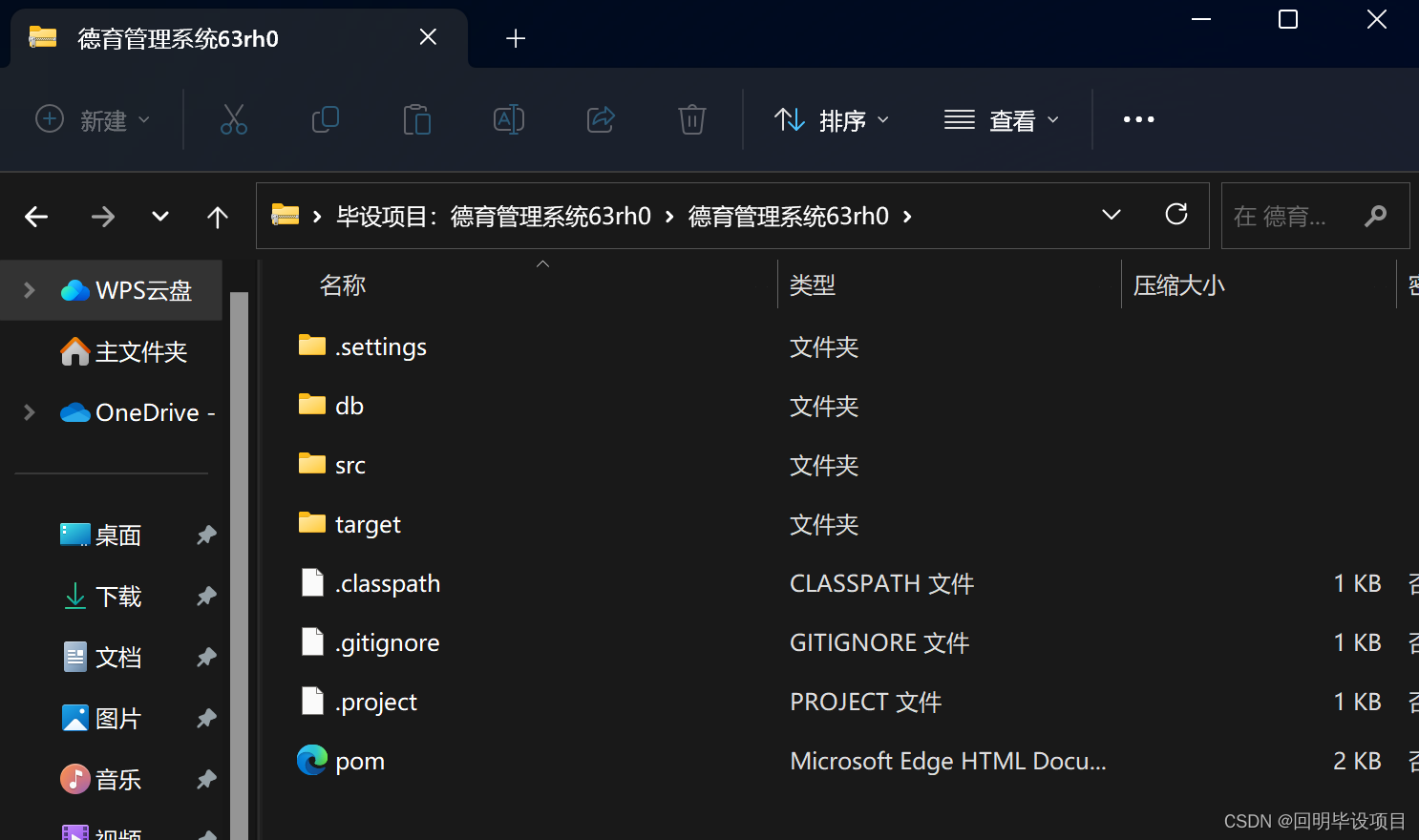1419x840 pixels.
Task: Click the Back arrow icon
Action: pos(36,216)
